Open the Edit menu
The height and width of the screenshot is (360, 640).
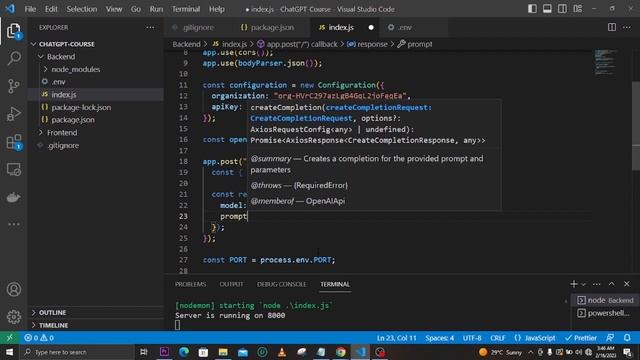click(51, 9)
